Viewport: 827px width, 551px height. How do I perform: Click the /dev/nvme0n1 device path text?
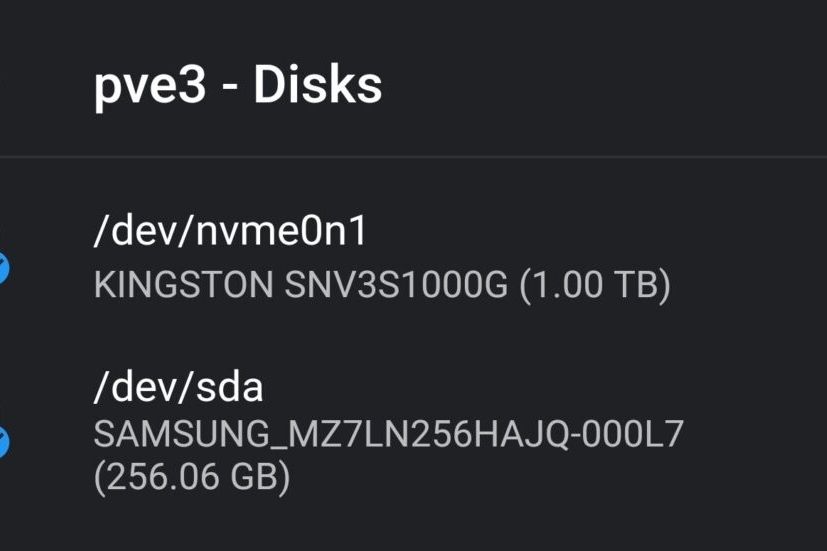click(230, 231)
